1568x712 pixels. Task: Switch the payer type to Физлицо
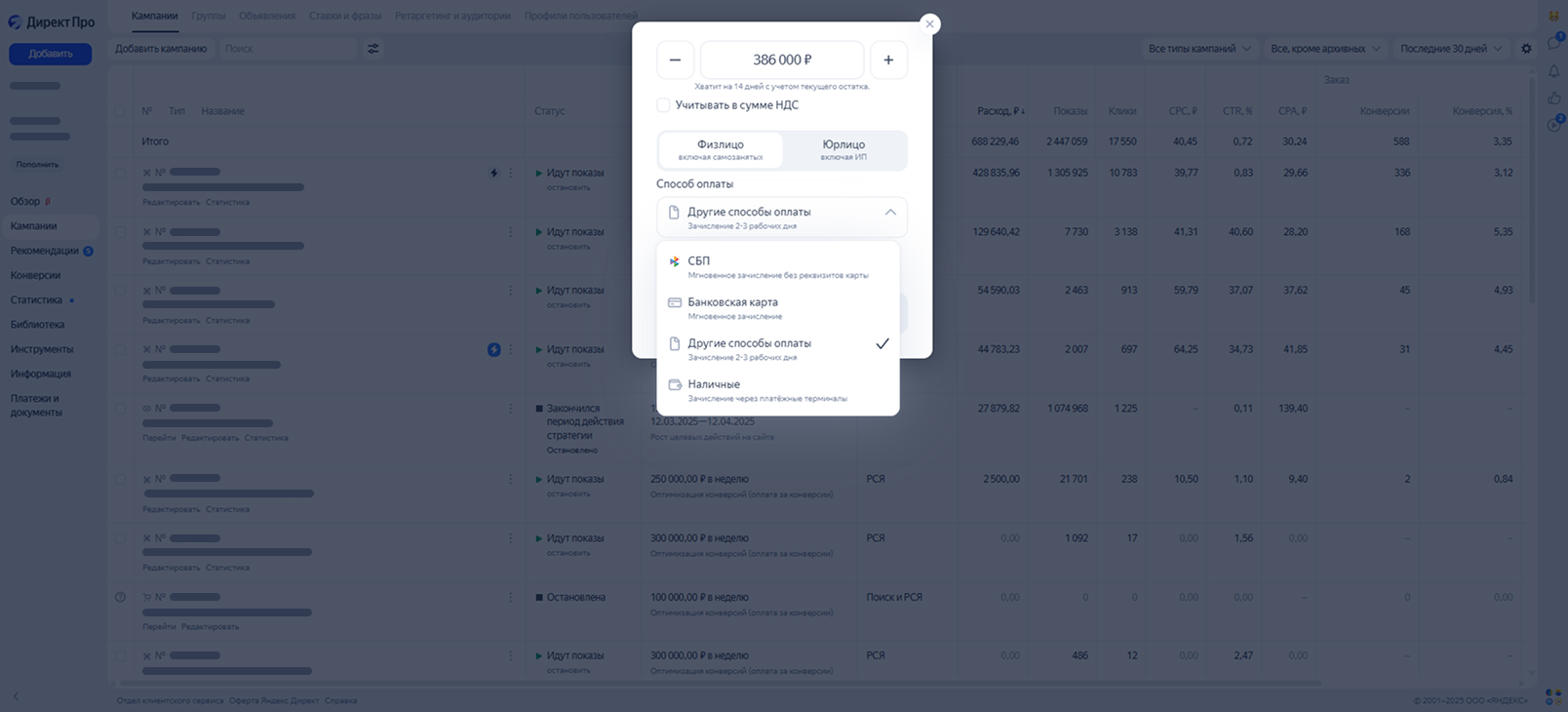click(x=721, y=150)
